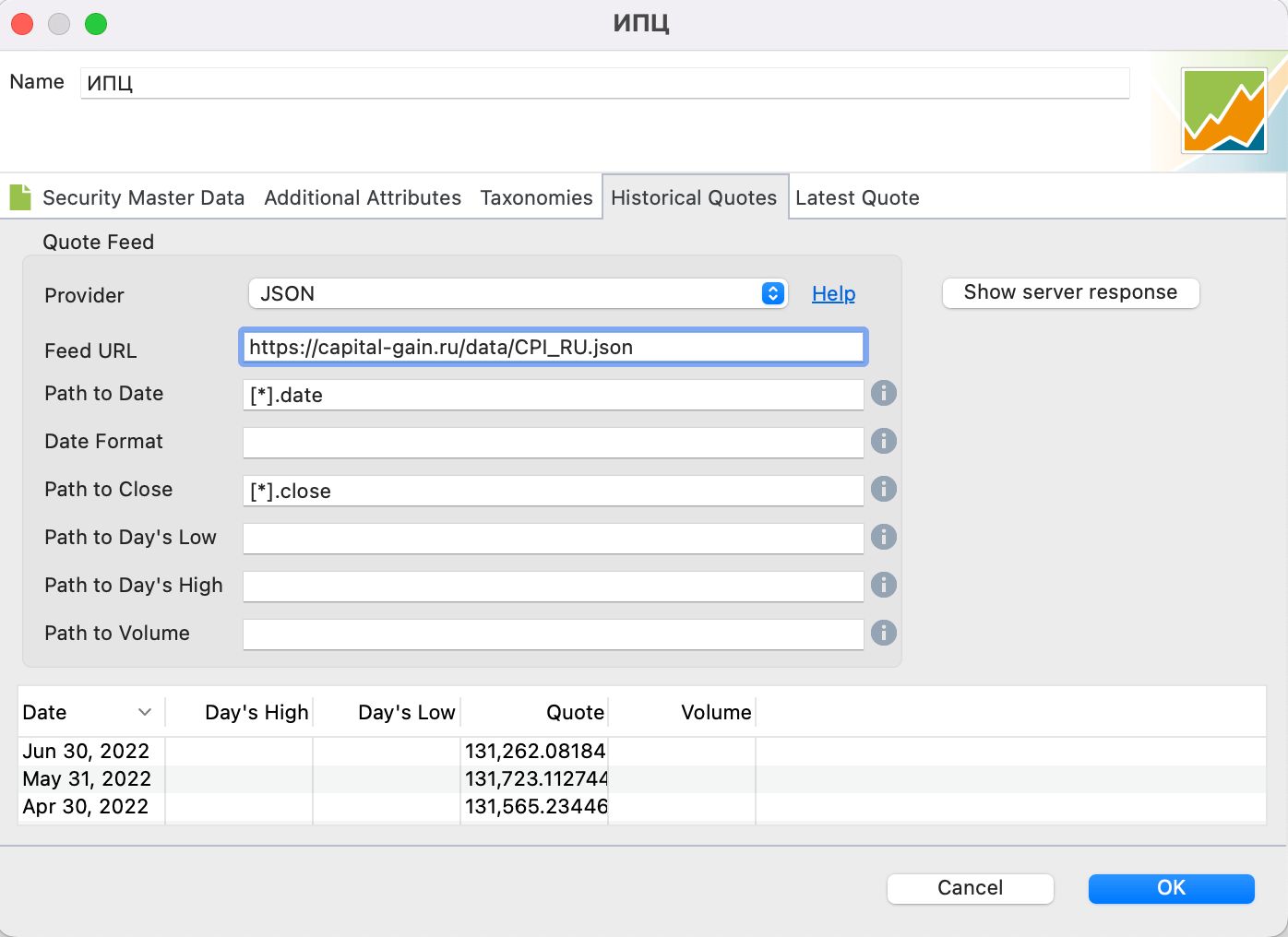Go to the Taxonomies tab

pyautogui.click(x=536, y=198)
